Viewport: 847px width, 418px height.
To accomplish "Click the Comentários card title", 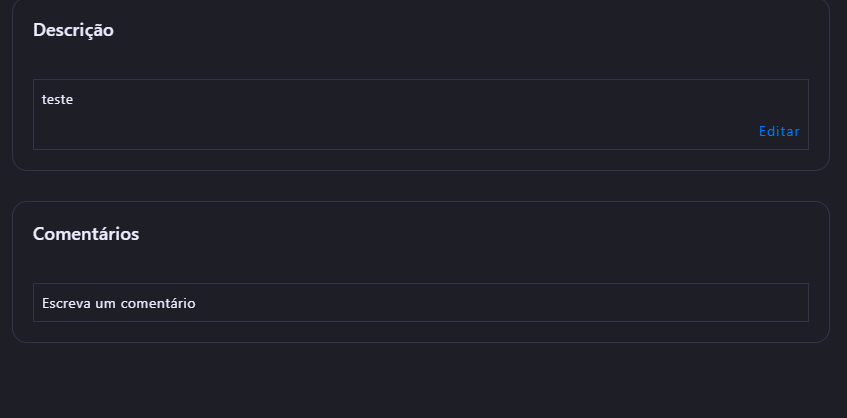I will pos(86,234).
